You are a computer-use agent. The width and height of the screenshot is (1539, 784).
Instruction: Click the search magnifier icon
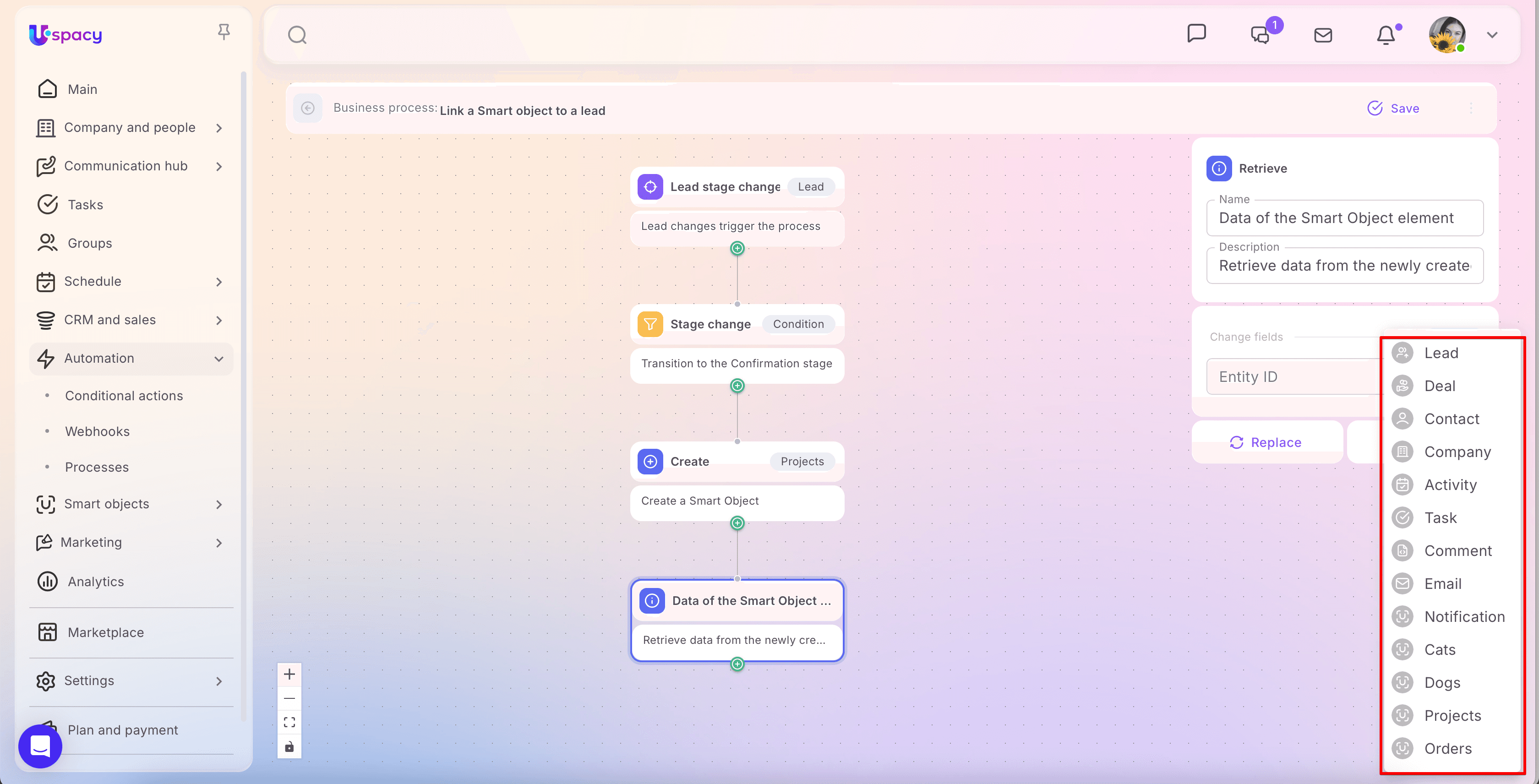pyautogui.click(x=297, y=35)
